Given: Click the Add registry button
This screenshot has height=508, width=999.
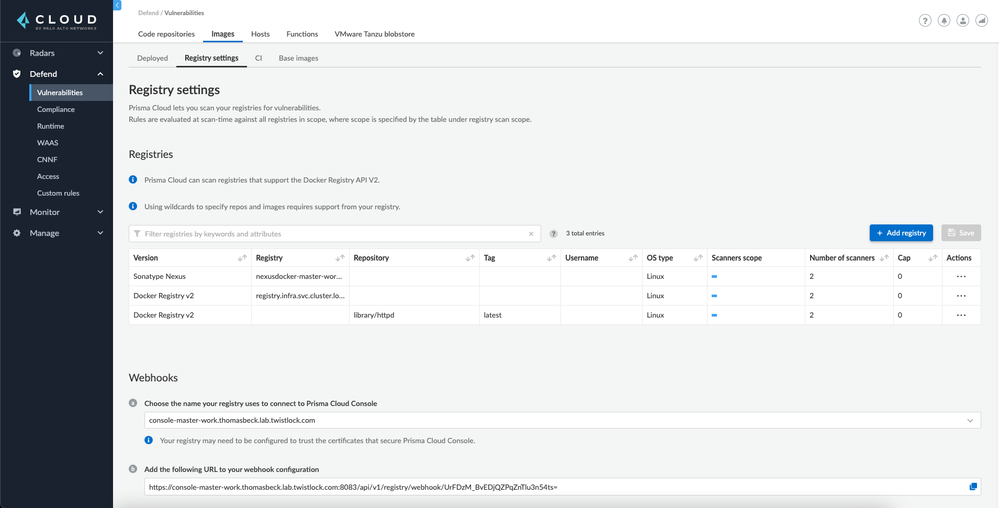Looking at the screenshot, I should coord(900,233).
